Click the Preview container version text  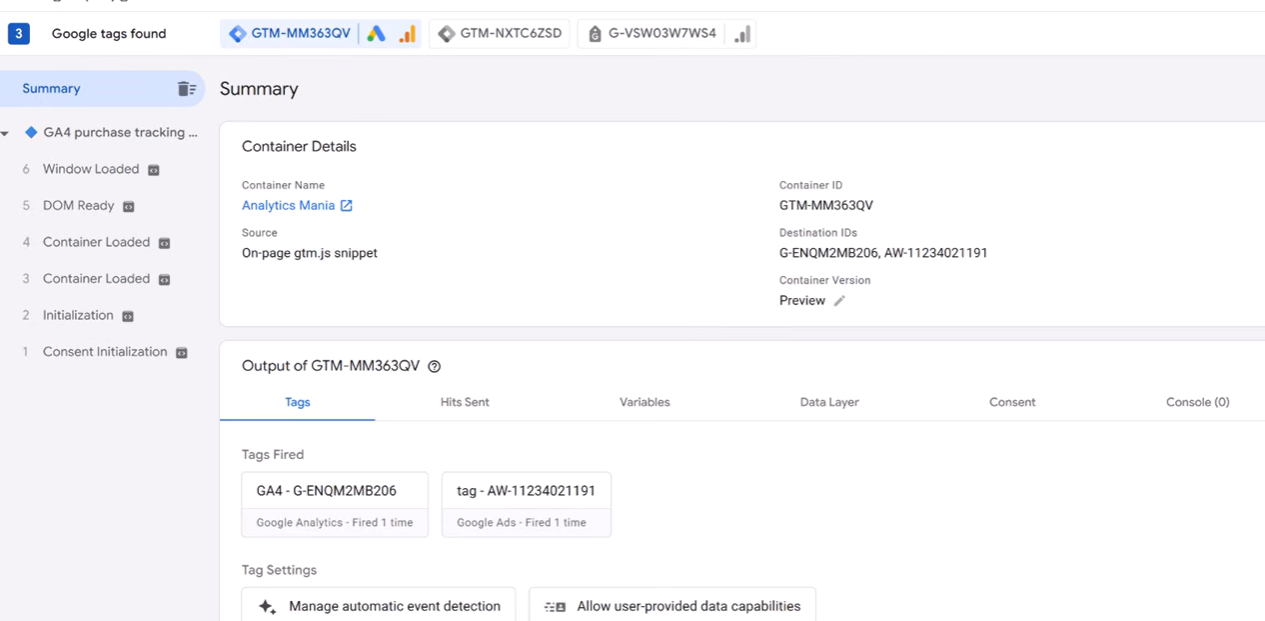(802, 301)
